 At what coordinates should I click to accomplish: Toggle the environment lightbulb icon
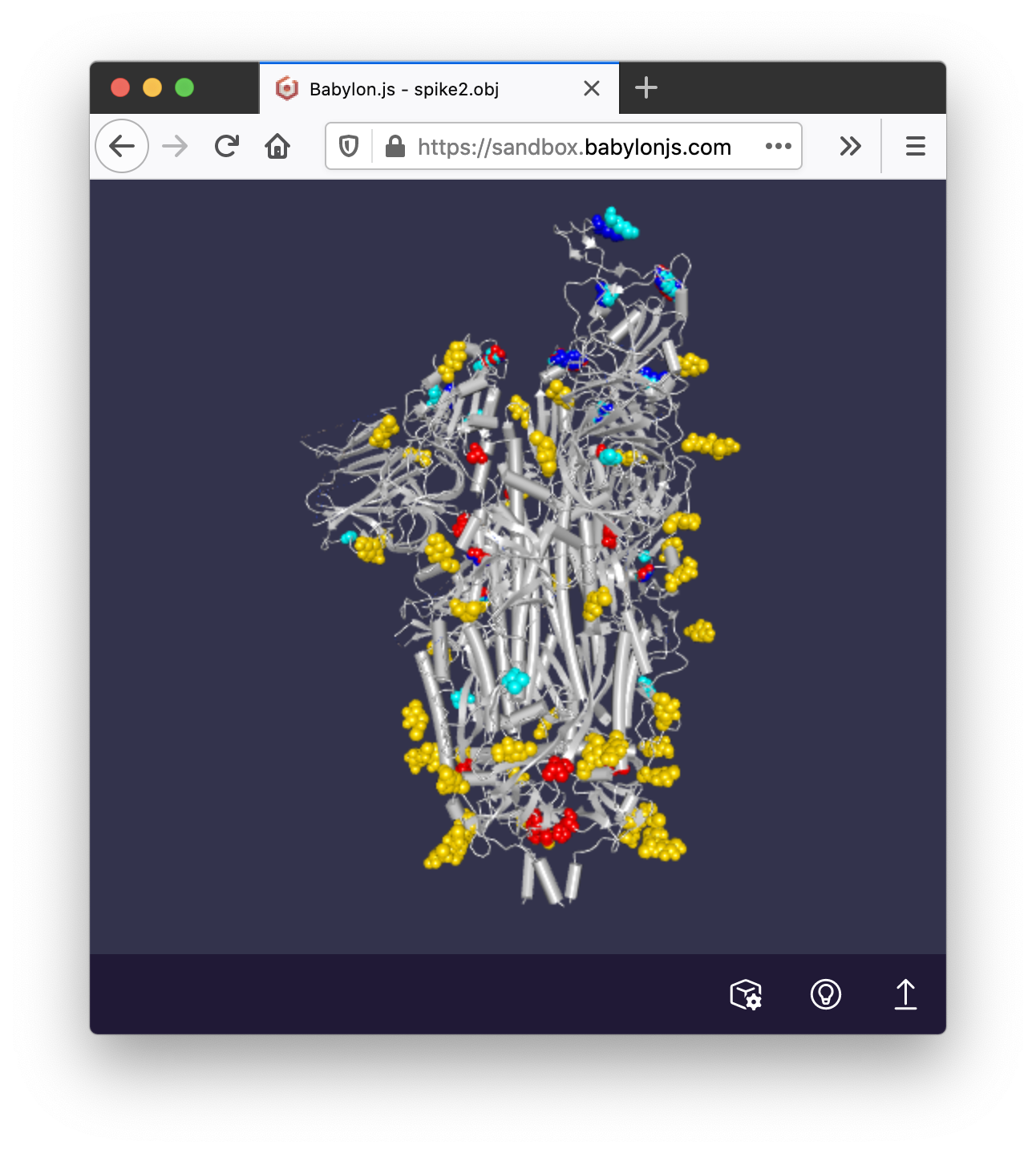click(x=825, y=994)
